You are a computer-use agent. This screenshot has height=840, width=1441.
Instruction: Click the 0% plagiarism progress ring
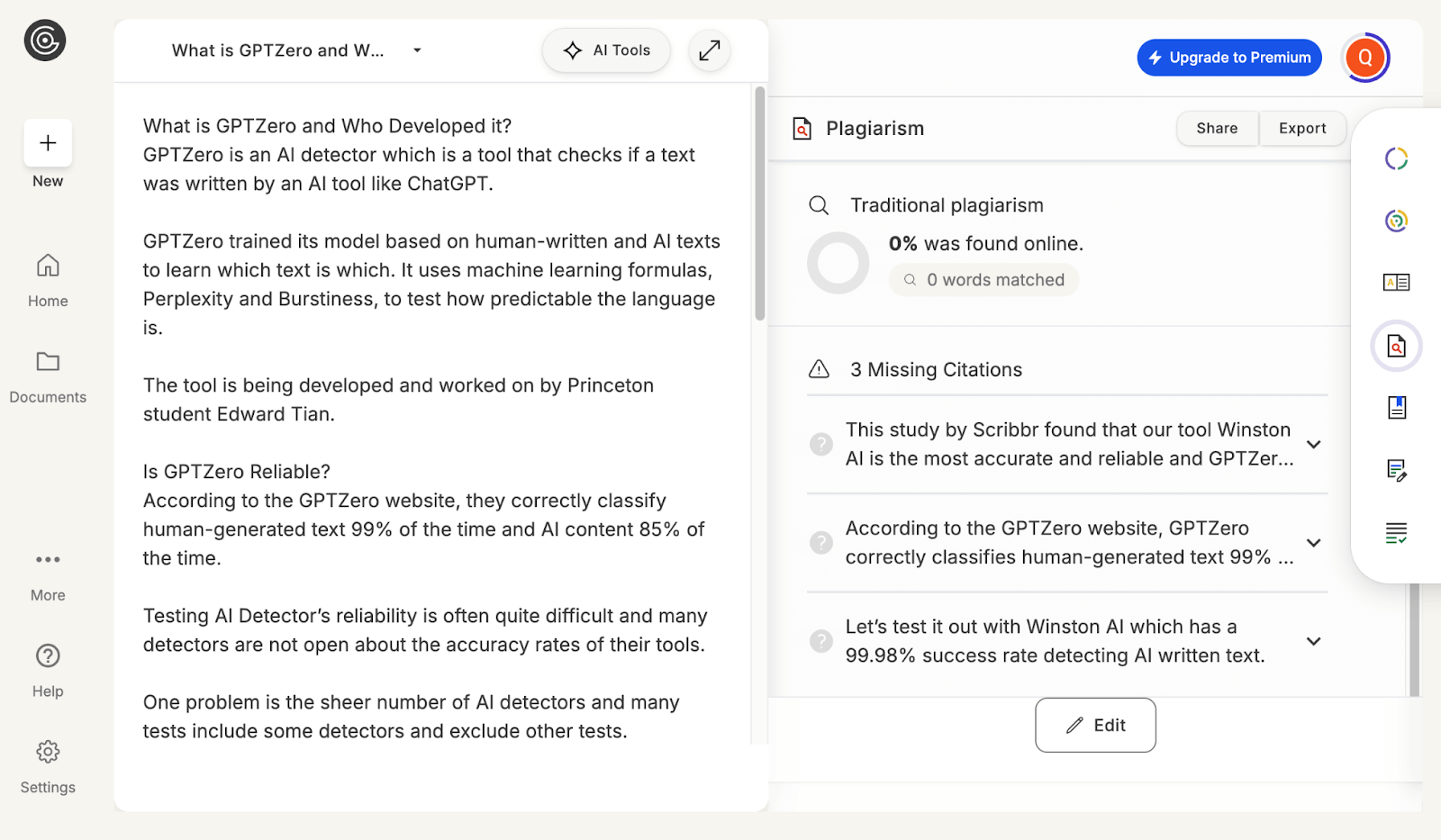coord(838,263)
